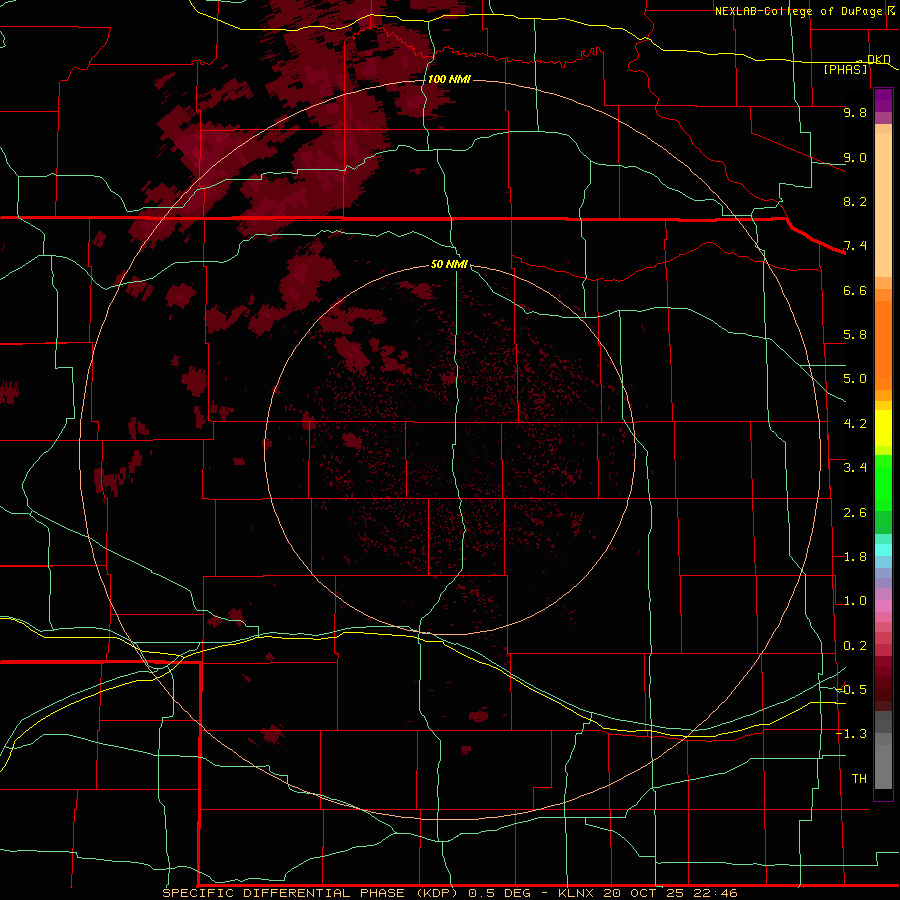Click the -0.5 value on color scale
Image resolution: width=900 pixels, height=900 pixels.
pos(852,690)
